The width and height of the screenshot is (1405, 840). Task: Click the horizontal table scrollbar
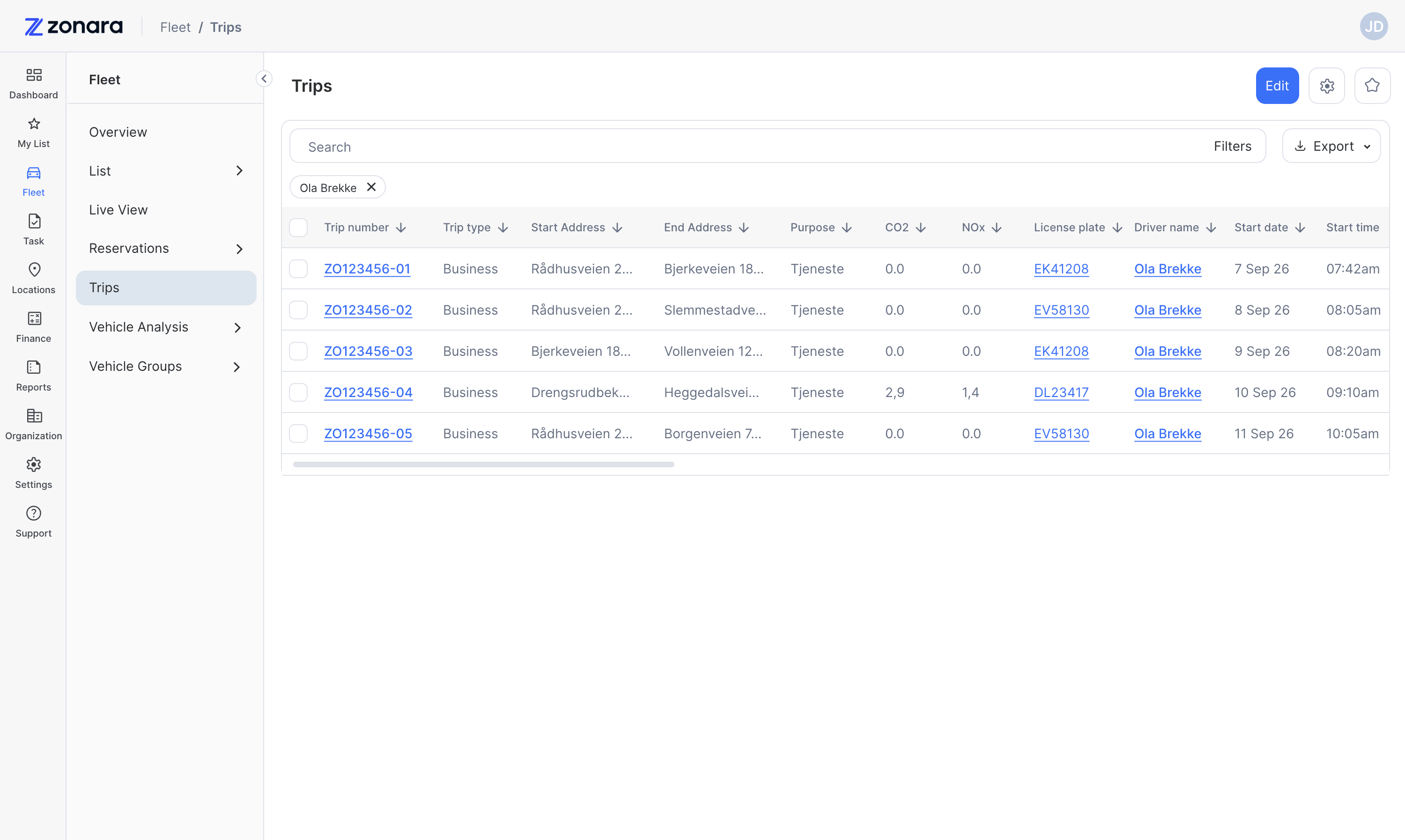click(483, 465)
